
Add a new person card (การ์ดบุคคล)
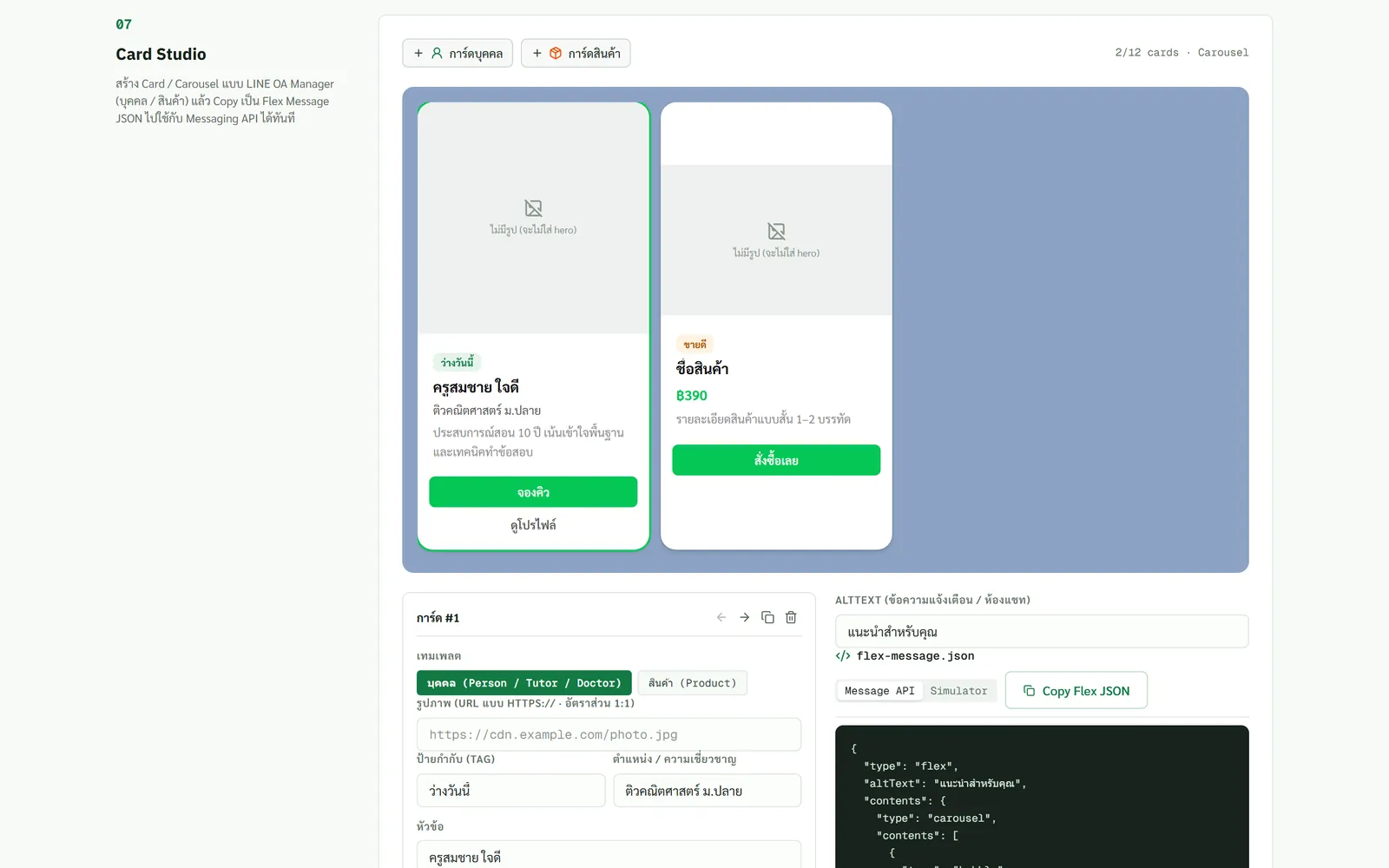click(458, 53)
